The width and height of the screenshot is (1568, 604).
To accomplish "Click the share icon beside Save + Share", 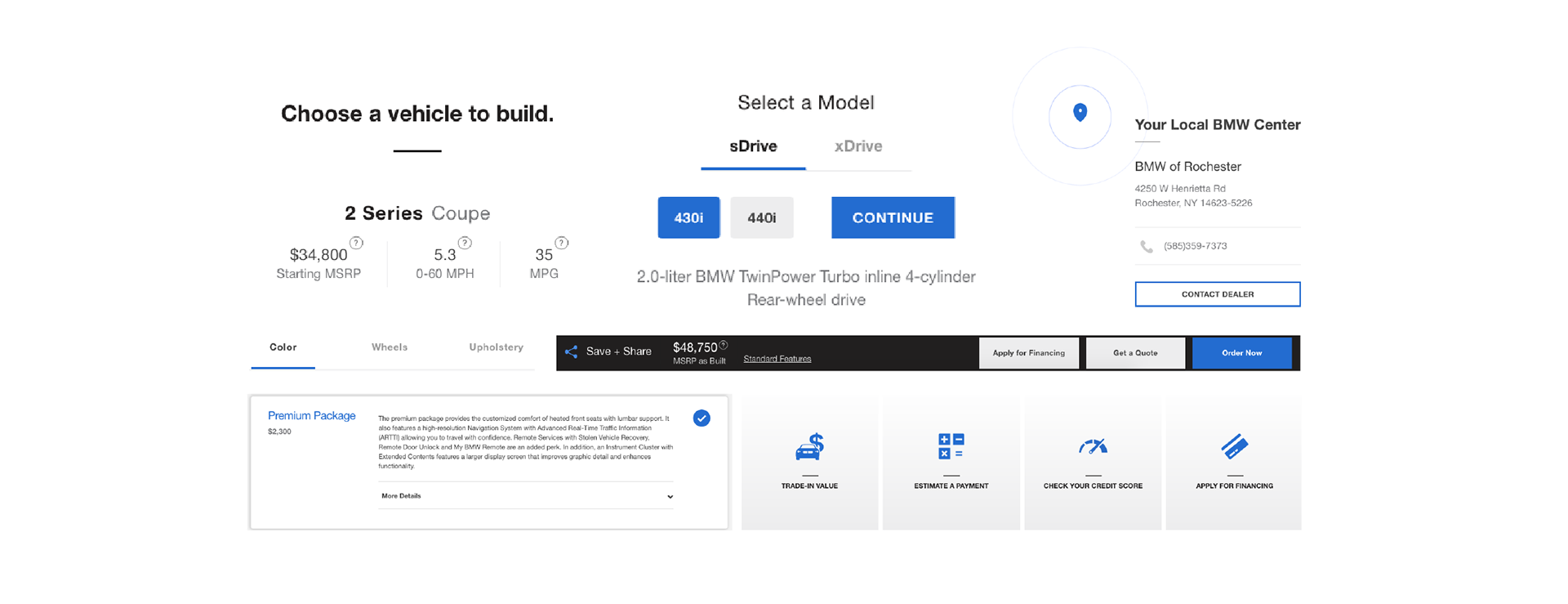I will click(572, 351).
